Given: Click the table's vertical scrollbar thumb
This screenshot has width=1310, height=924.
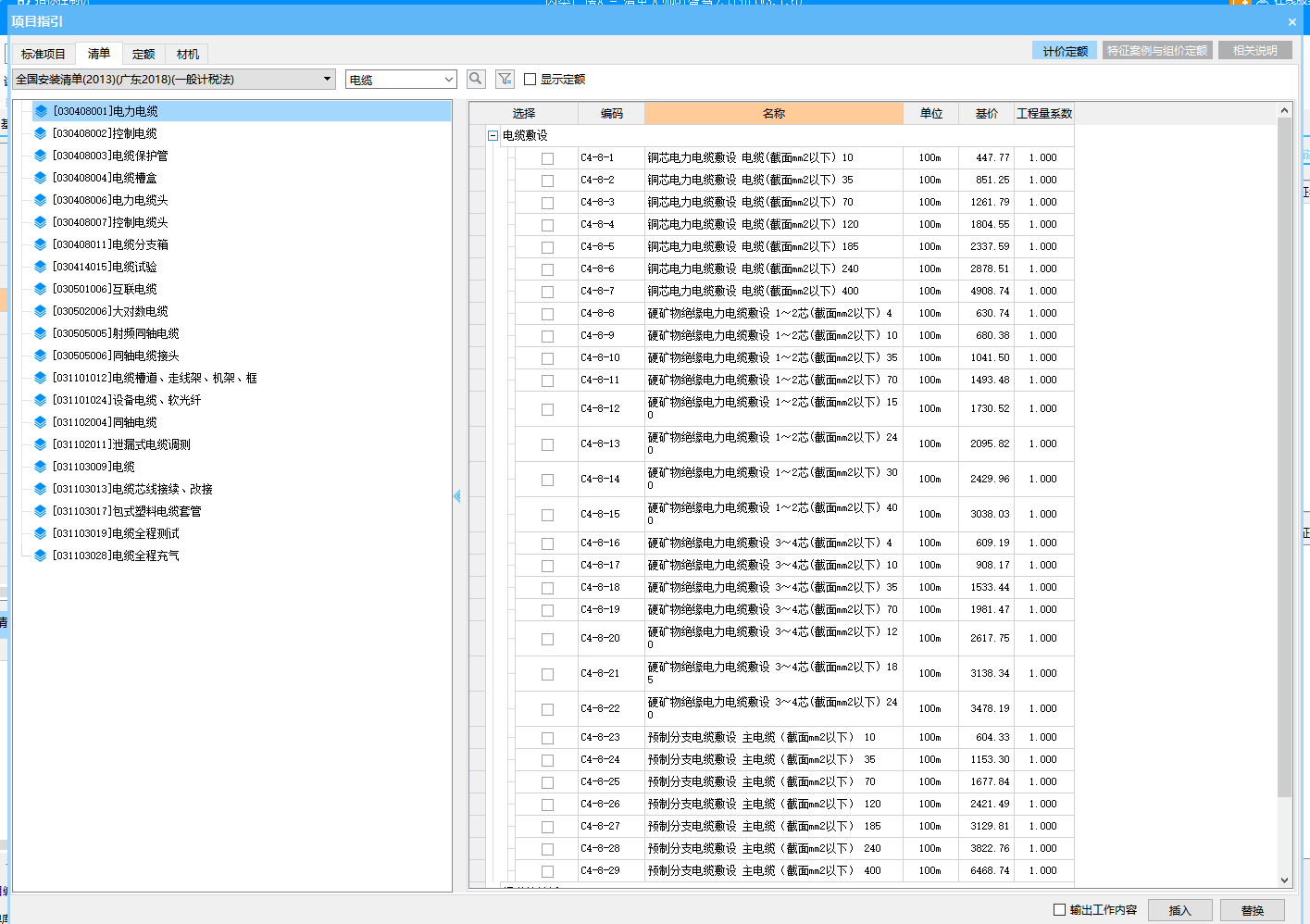Looking at the screenshot, I should tap(1284, 457).
